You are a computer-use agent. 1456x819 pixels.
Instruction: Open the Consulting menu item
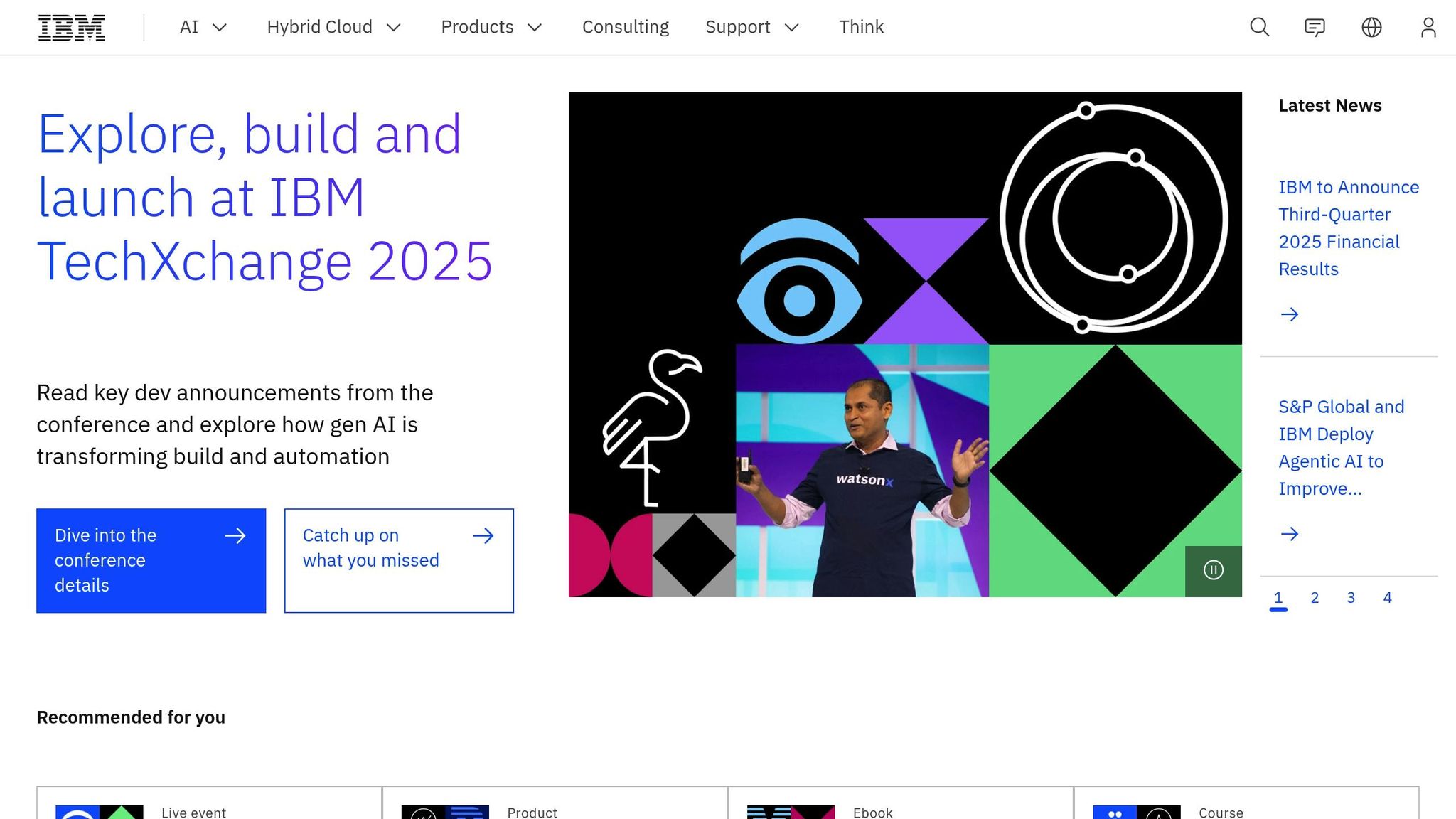(x=625, y=27)
